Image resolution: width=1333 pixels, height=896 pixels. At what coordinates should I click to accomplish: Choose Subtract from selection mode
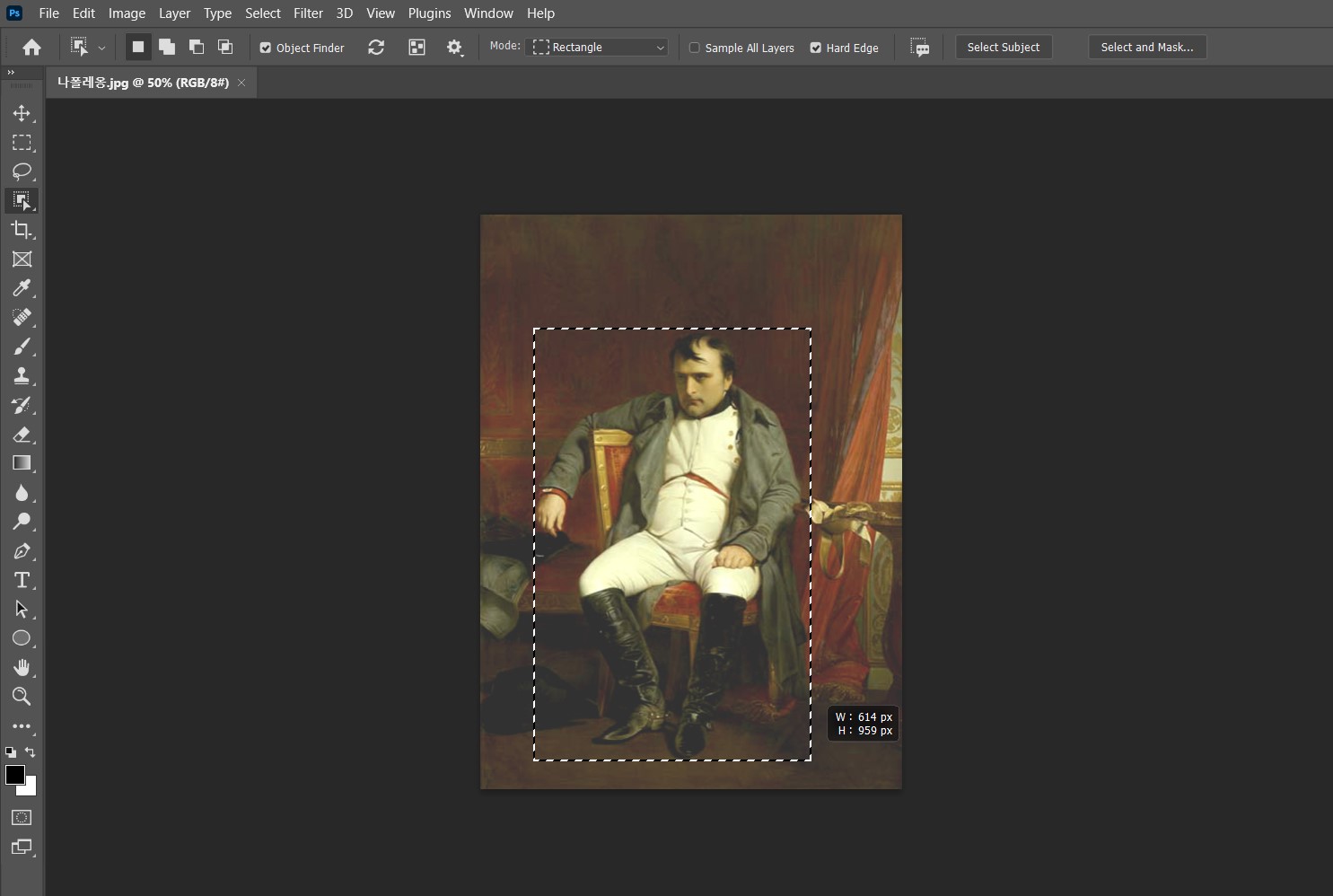point(197,47)
